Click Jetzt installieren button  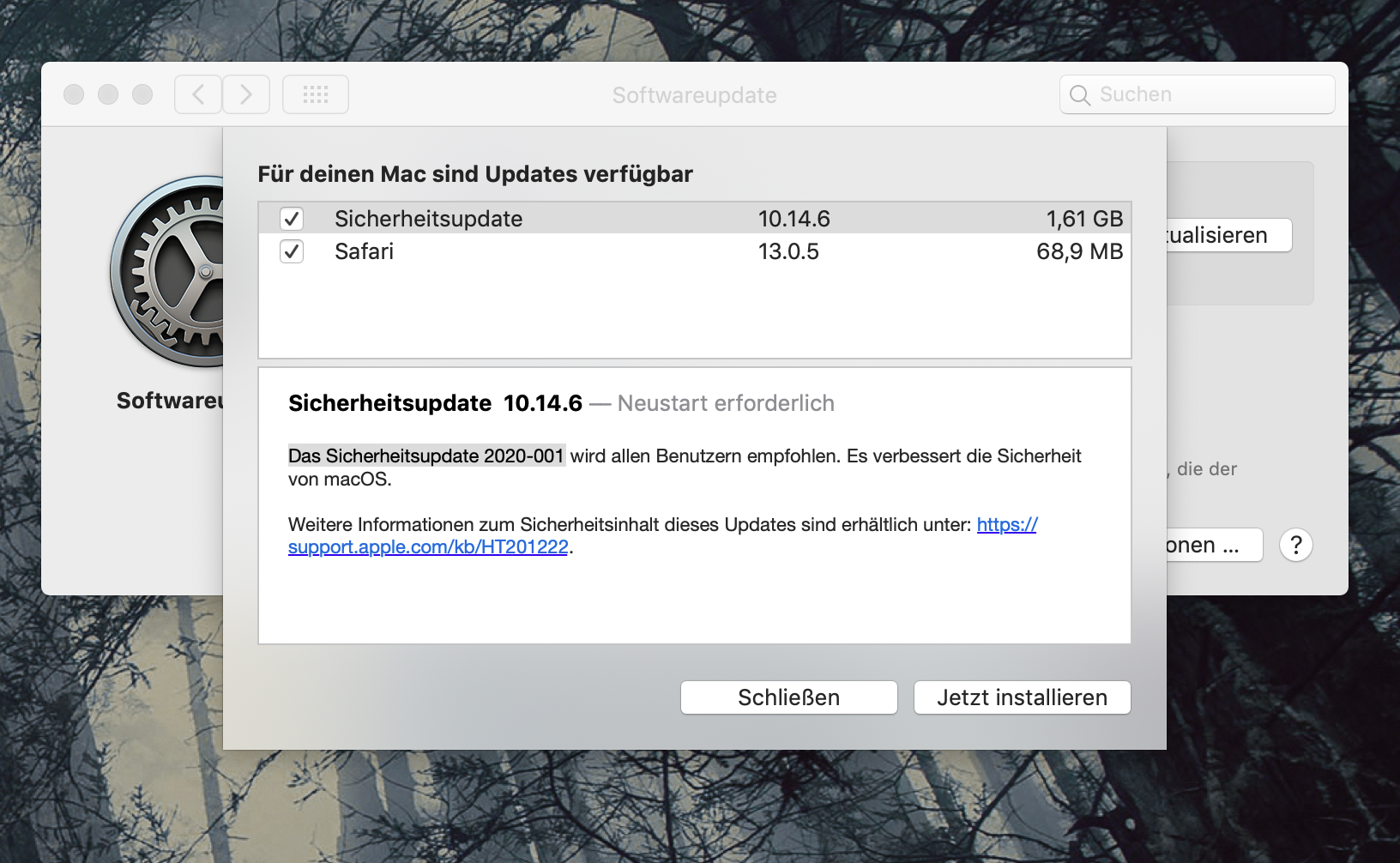(x=1023, y=697)
